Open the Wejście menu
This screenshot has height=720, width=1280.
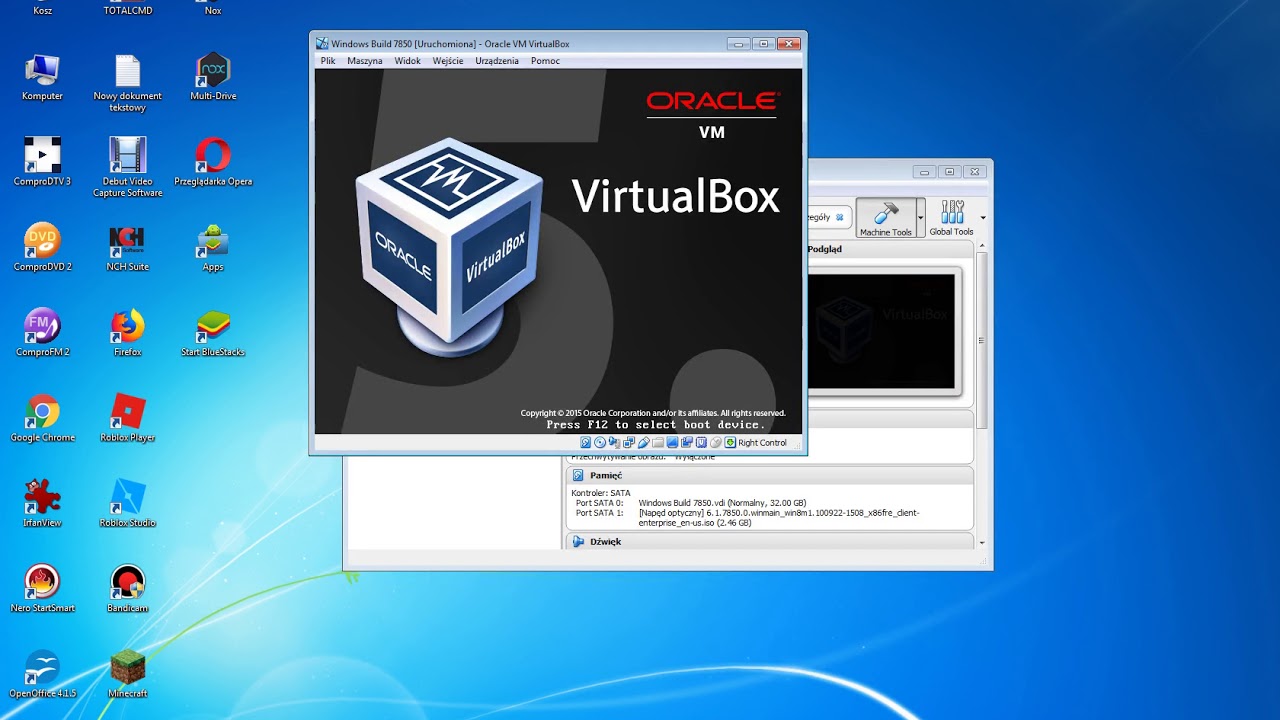448,61
